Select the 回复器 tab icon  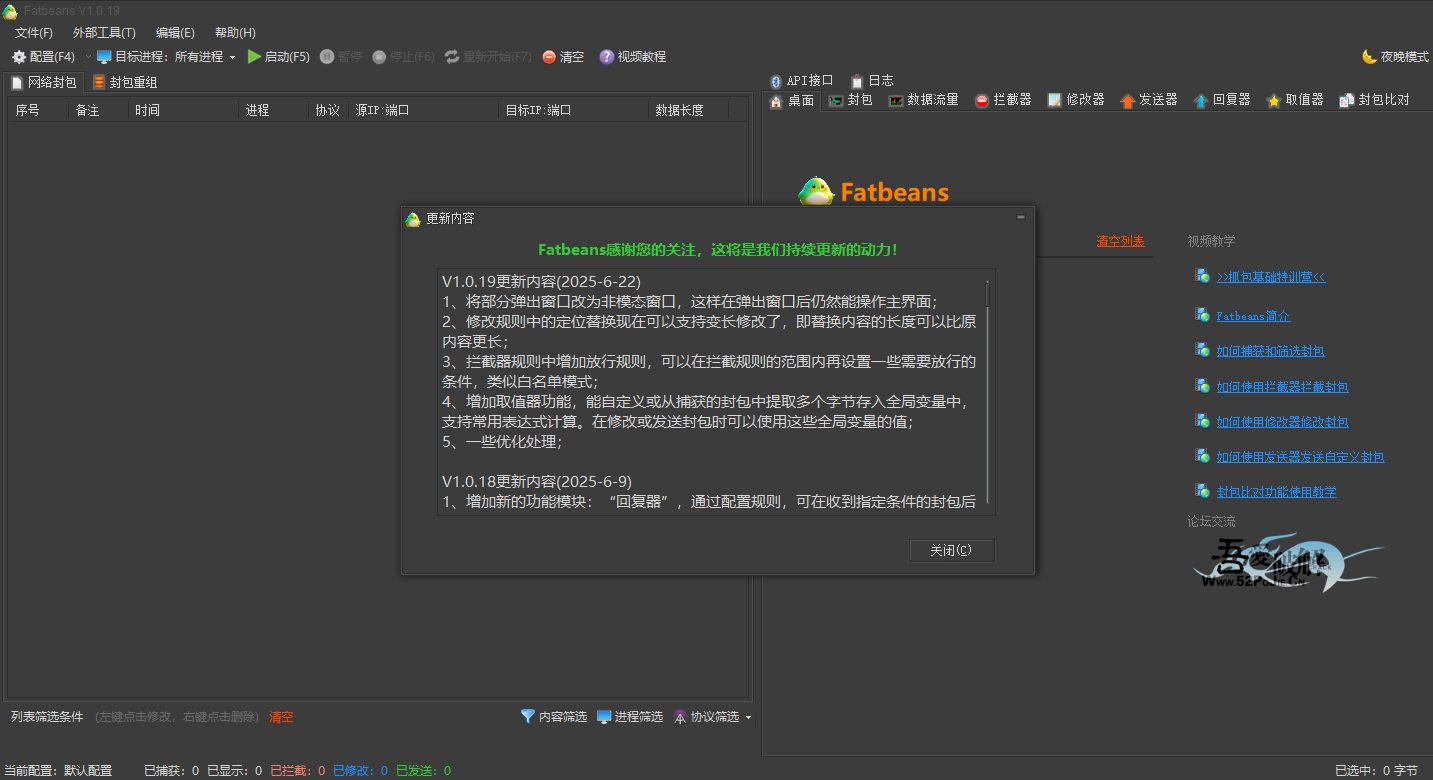tap(1201, 100)
